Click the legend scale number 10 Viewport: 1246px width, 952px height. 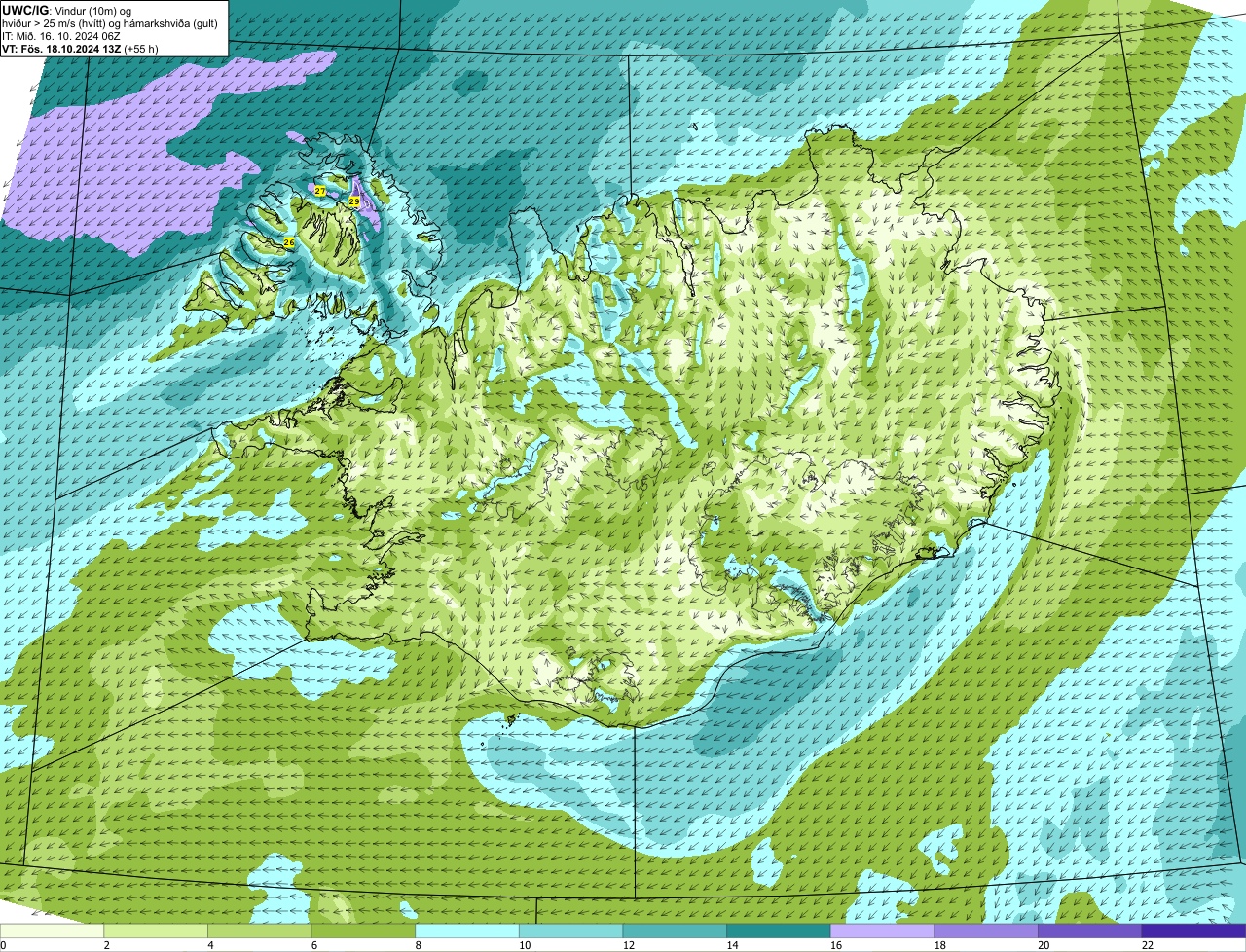pos(525,945)
